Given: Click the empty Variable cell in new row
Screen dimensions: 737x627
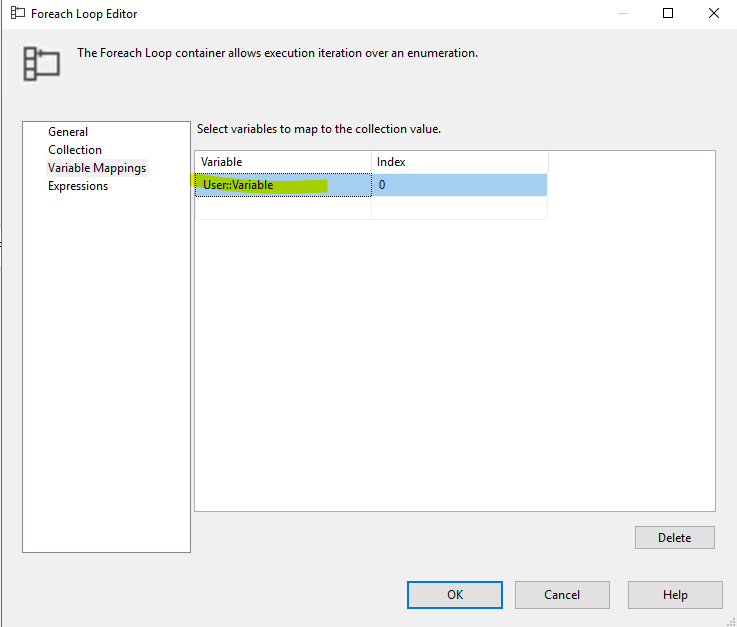Looking at the screenshot, I should point(283,208).
